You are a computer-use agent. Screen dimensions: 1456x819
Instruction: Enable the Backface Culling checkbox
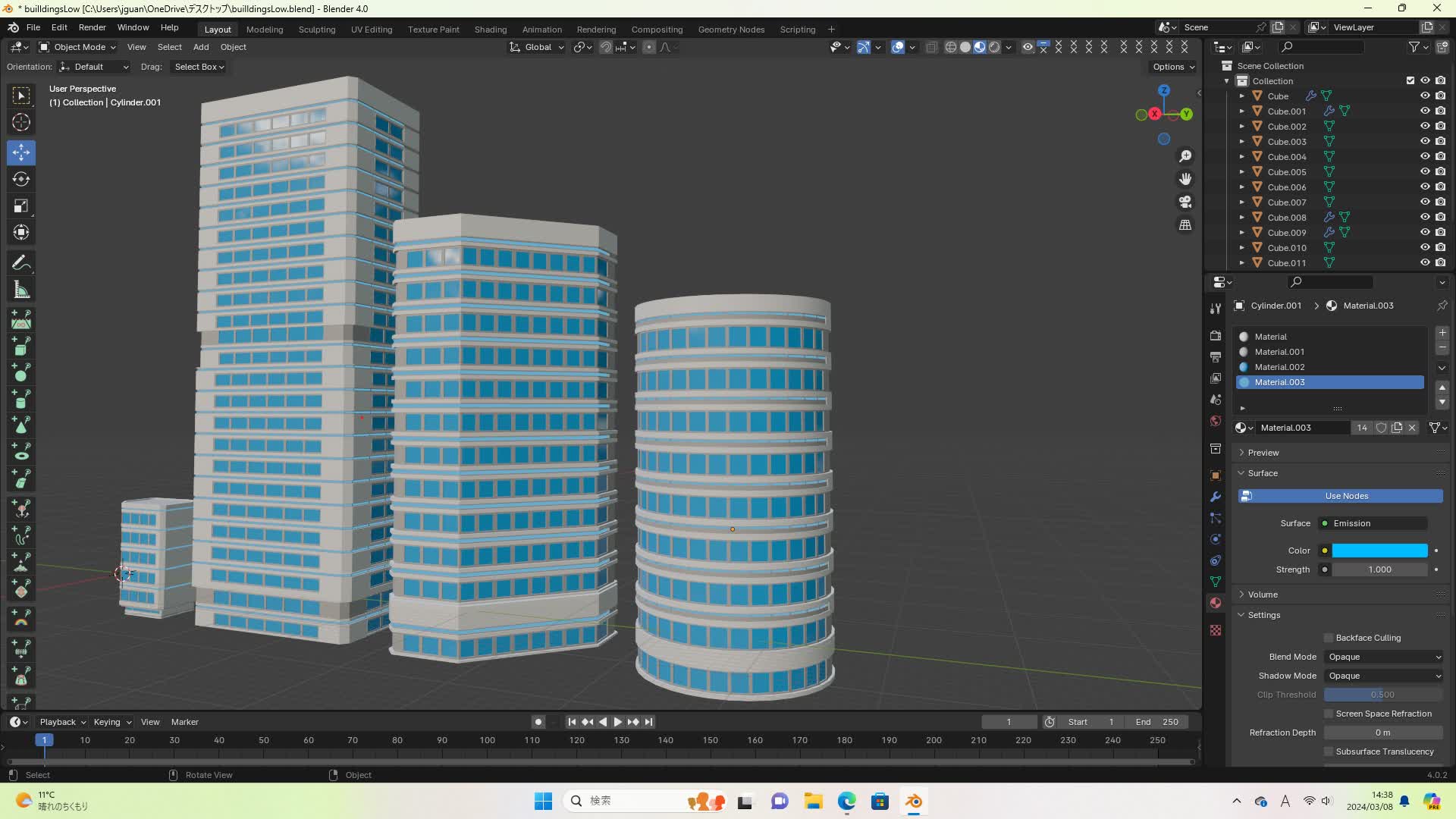coord(1329,638)
